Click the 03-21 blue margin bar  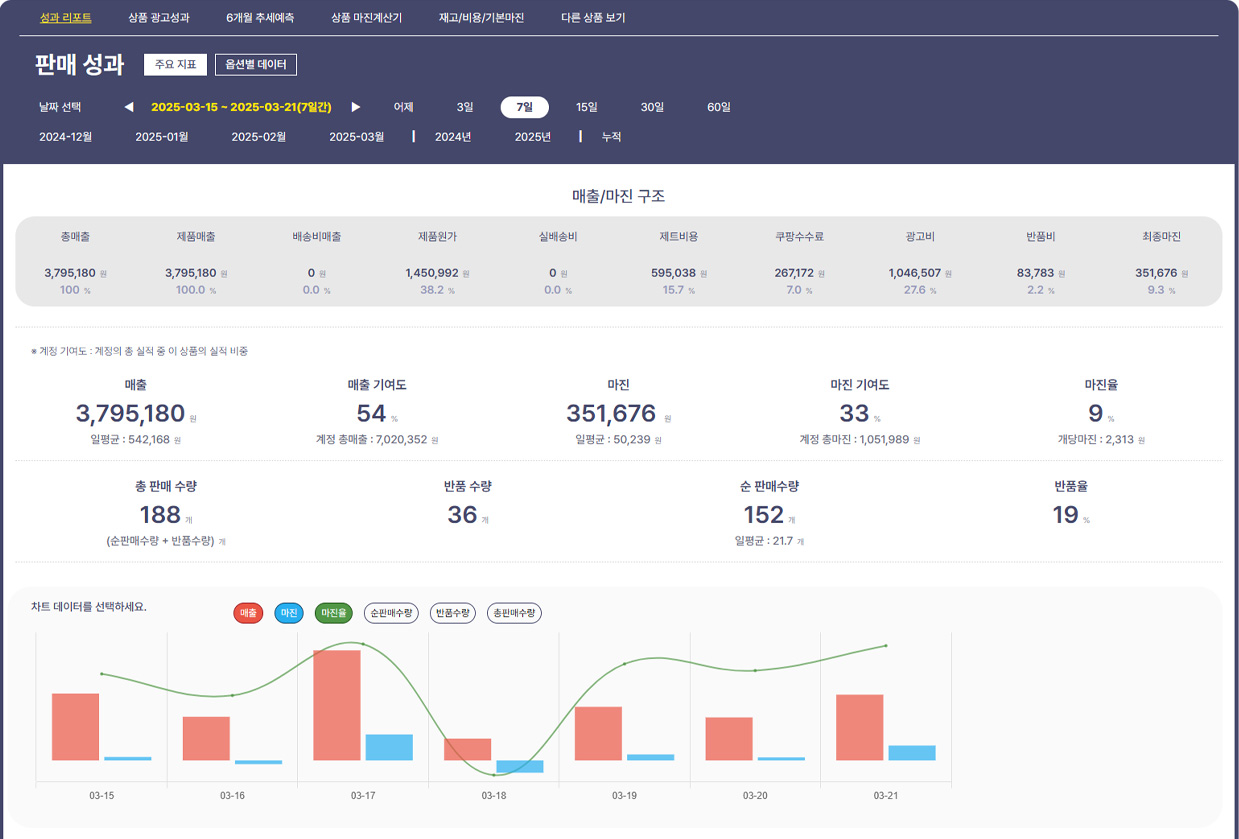tap(912, 753)
